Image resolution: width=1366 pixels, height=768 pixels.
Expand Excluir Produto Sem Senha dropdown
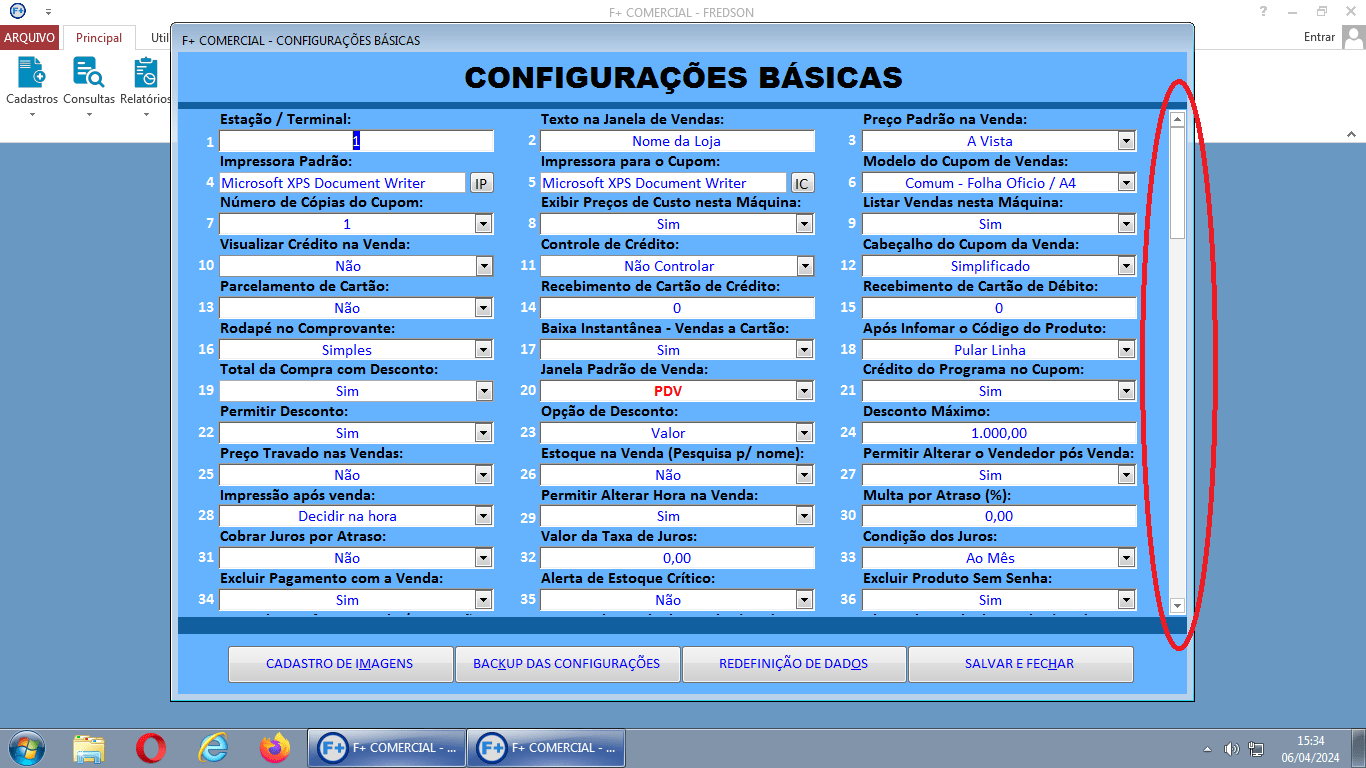[1127, 600]
